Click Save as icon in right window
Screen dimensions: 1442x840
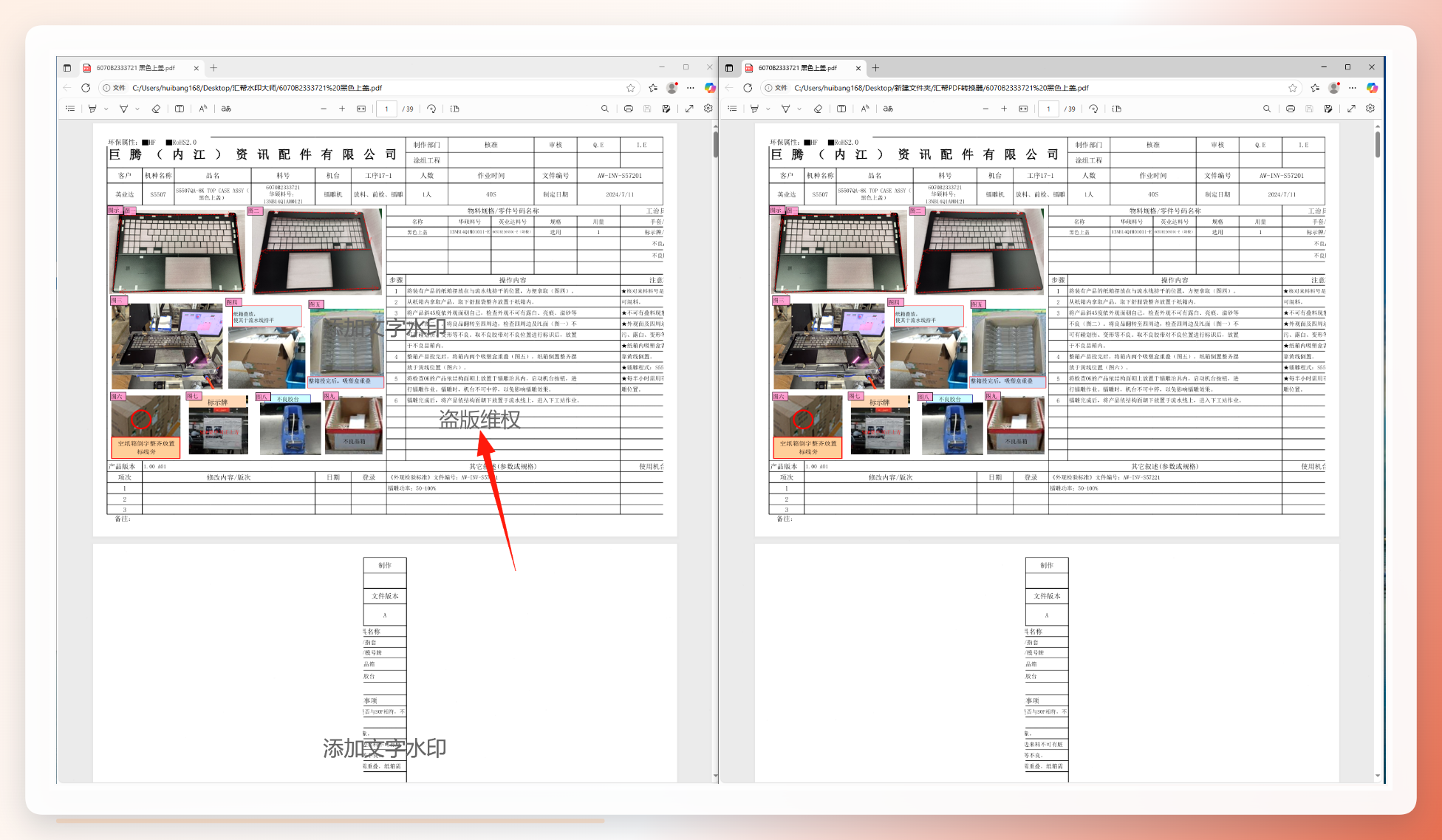(x=1328, y=109)
